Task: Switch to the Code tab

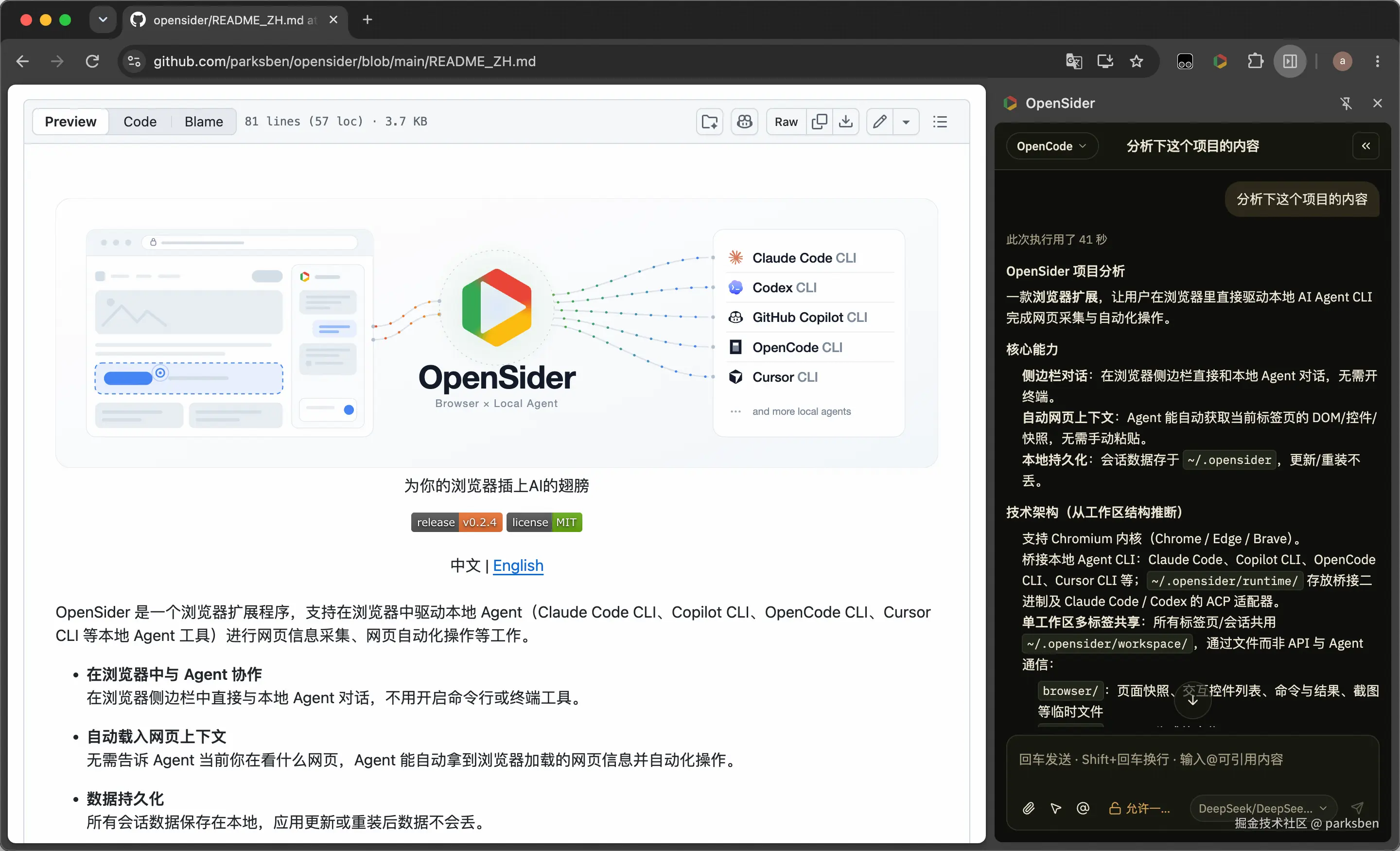Action: [x=140, y=122]
